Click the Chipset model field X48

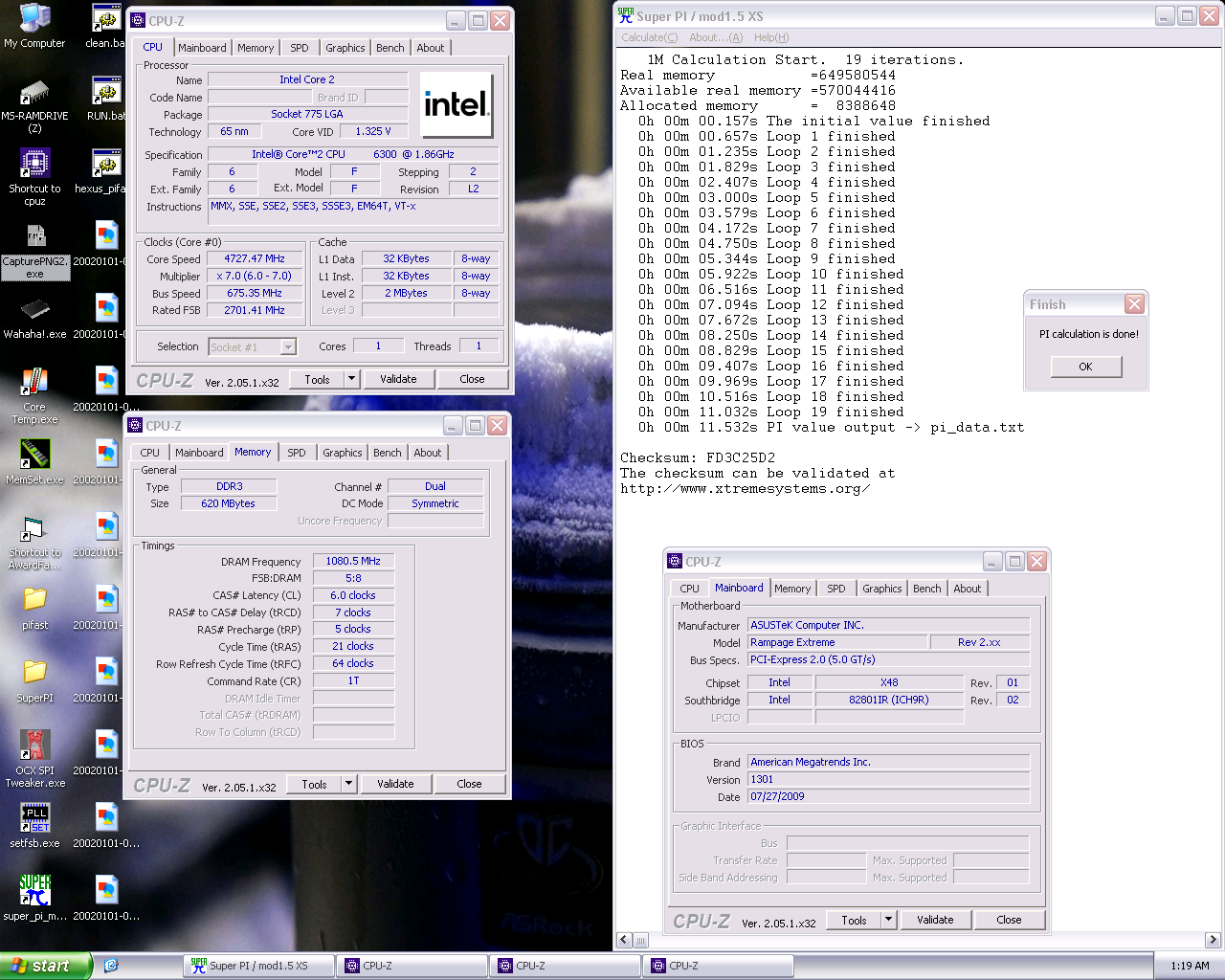tap(889, 682)
